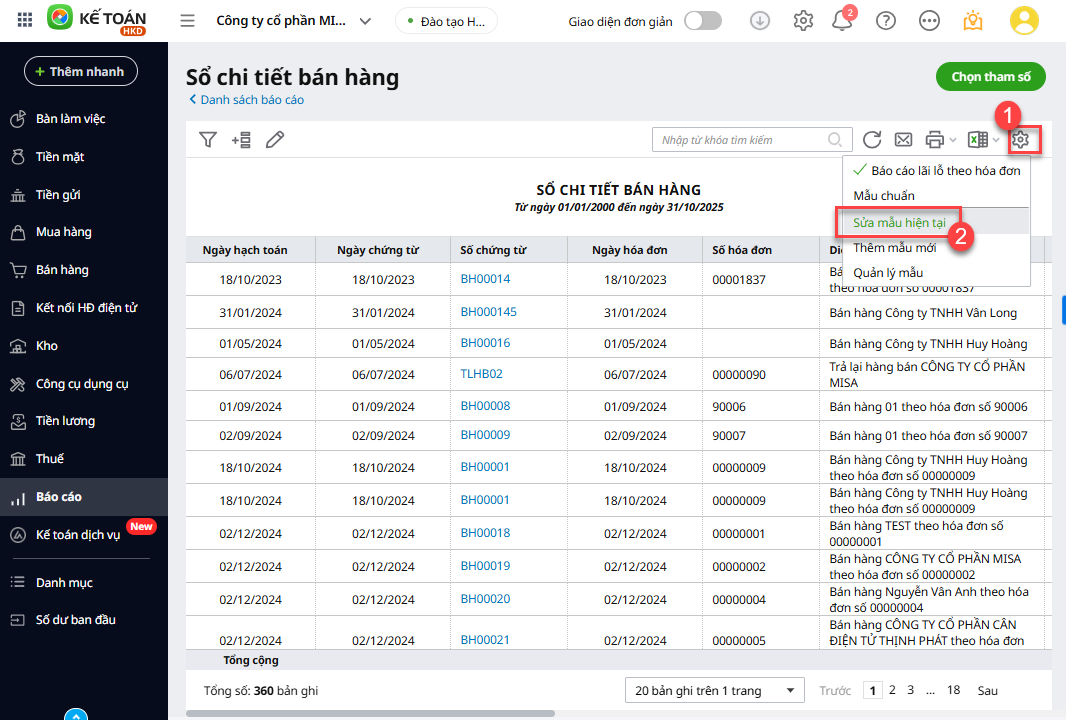Click the horizontal scrollbar under the table
The image size is (1066, 720).
coord(370,713)
